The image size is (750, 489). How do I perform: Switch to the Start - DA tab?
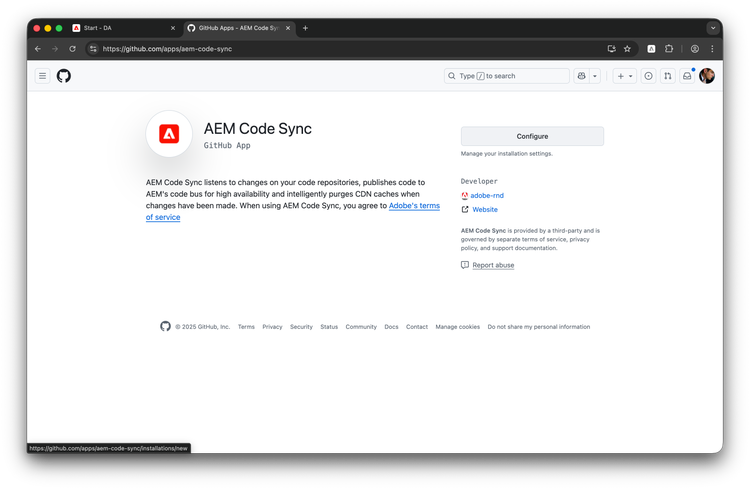(x=120, y=28)
